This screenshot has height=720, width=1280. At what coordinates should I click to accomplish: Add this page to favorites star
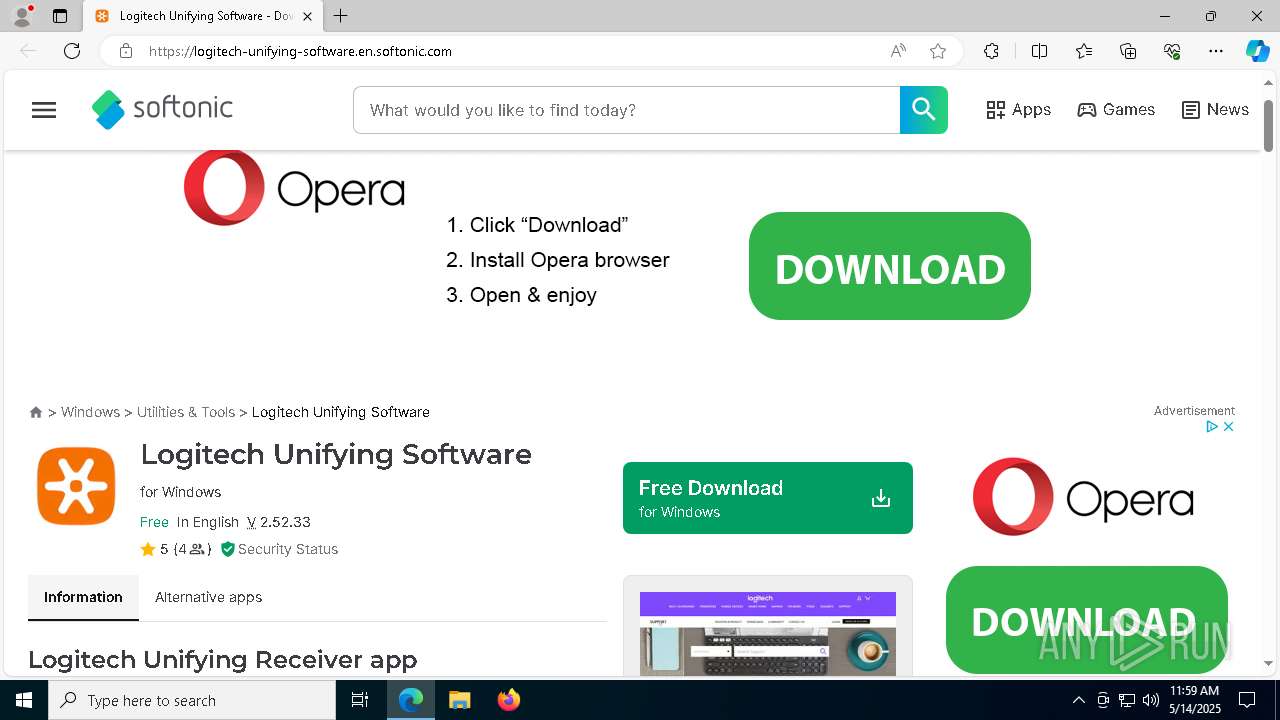click(x=938, y=51)
